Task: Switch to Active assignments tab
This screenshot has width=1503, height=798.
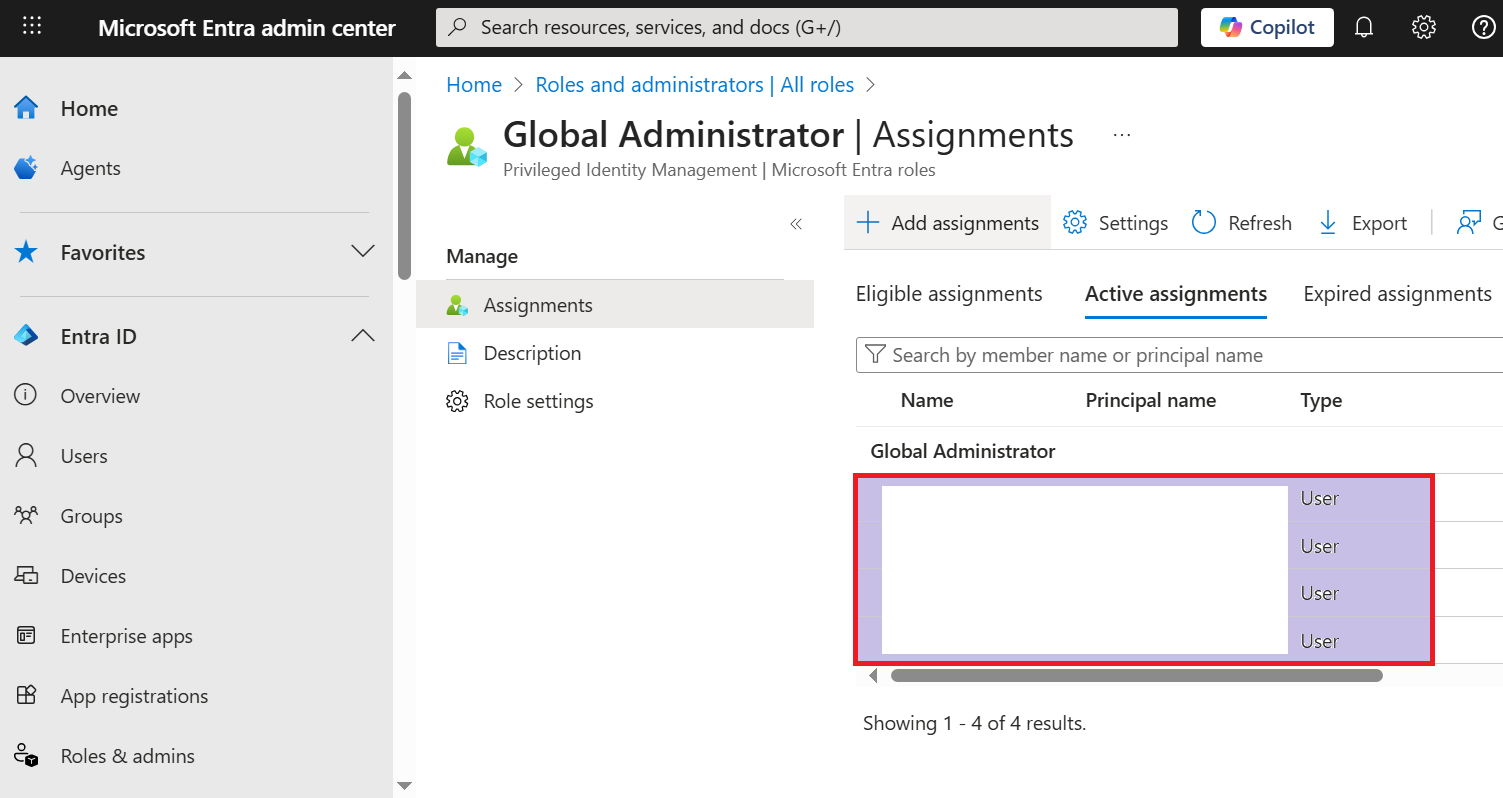Action: [1176, 295]
